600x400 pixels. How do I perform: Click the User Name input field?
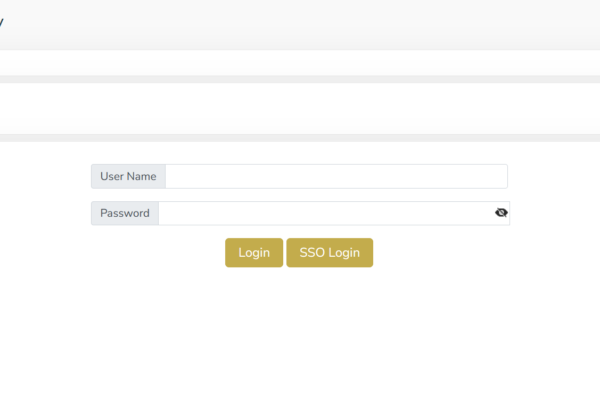[x=336, y=176]
